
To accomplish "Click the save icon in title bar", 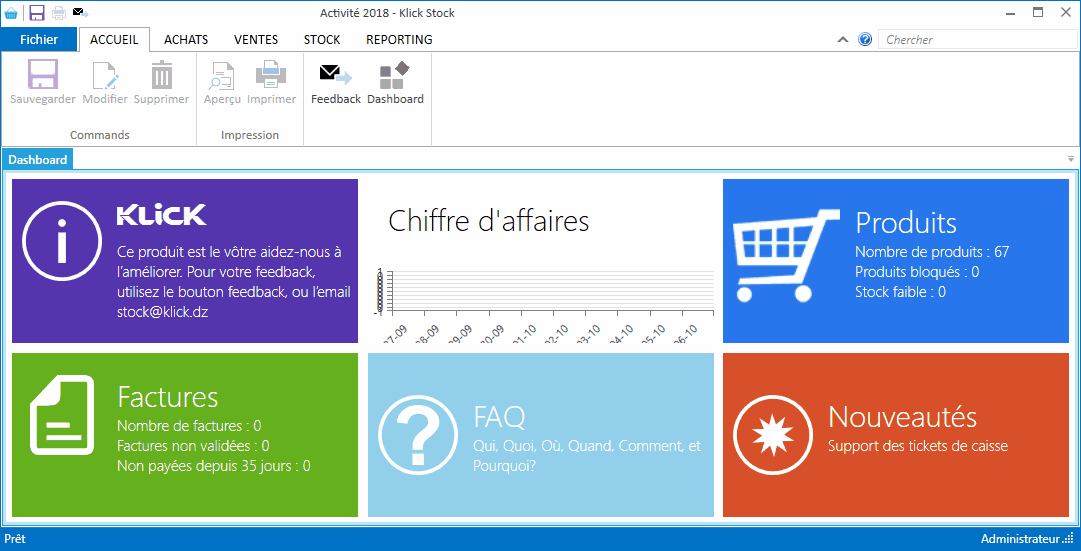I will [37, 13].
